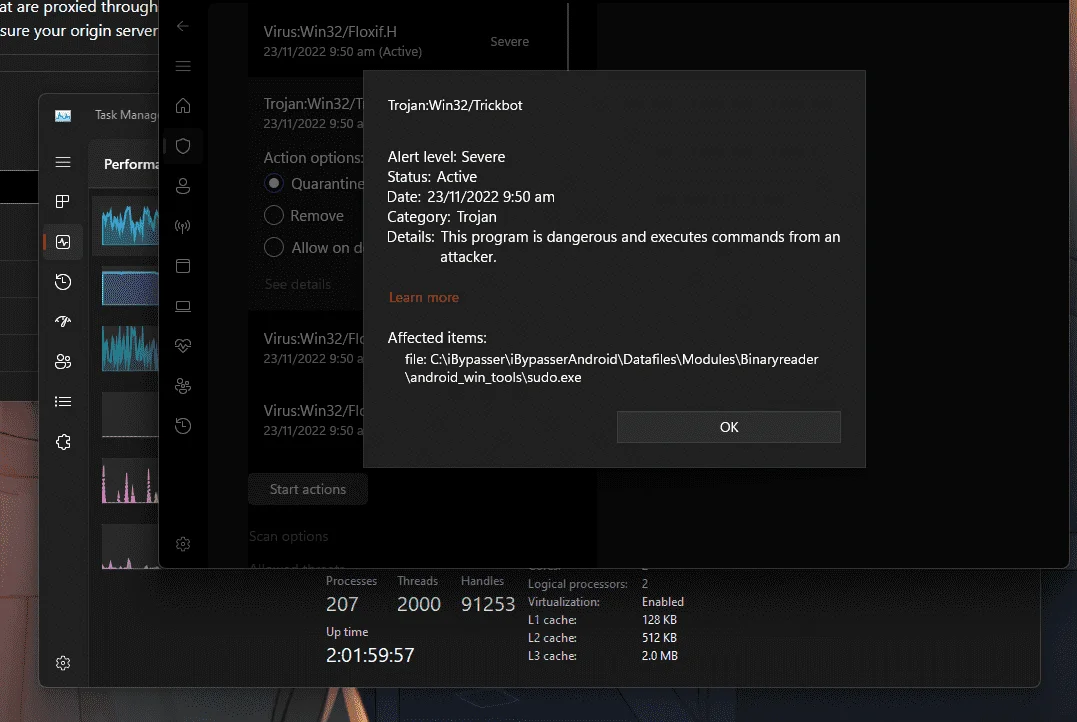Image resolution: width=1077 pixels, height=722 pixels.
Task: Open Task Manager Details list icon
Action: 63,402
